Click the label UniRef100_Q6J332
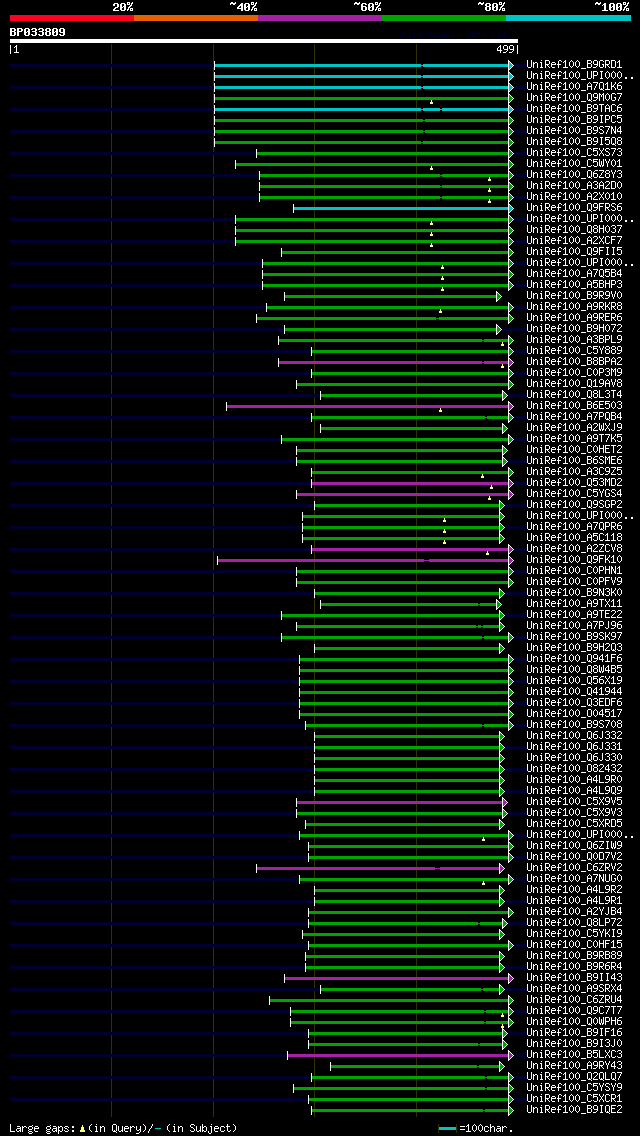 click(574, 735)
